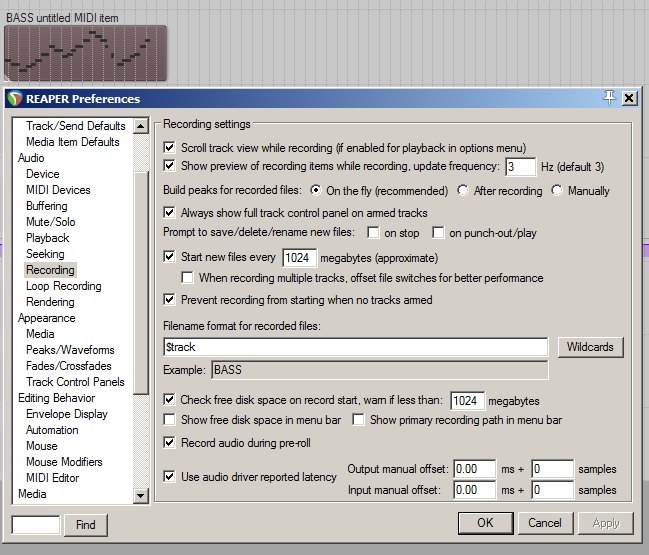Toggle Start new files every checkbox
Image resolution: width=649 pixels, height=555 pixels.
point(169,257)
